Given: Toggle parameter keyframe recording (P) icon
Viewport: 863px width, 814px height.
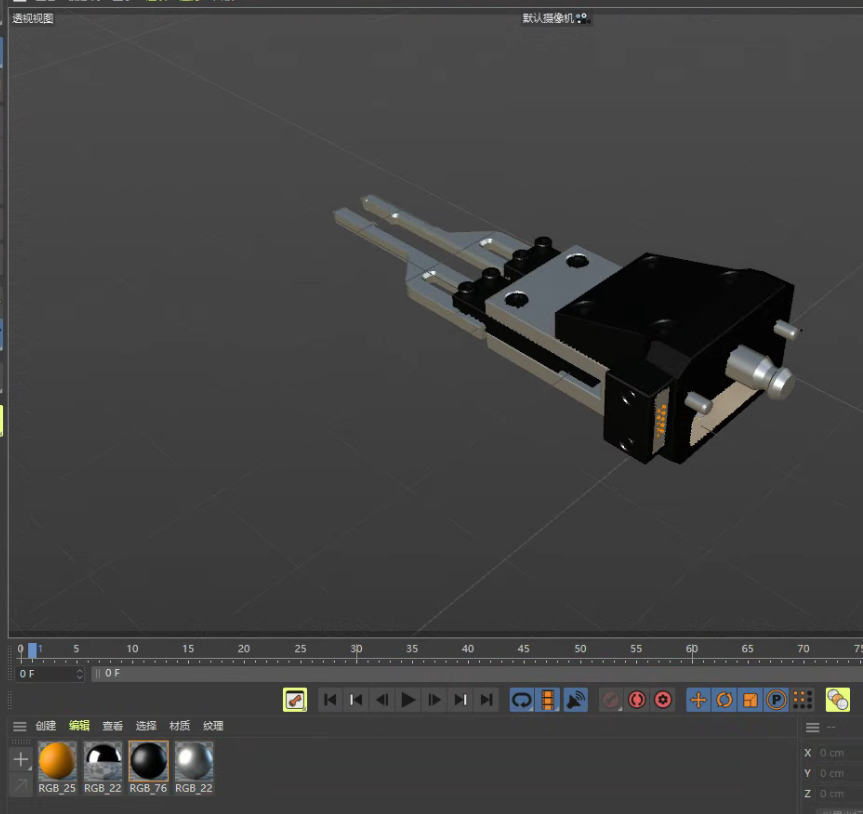Looking at the screenshot, I should point(776,700).
